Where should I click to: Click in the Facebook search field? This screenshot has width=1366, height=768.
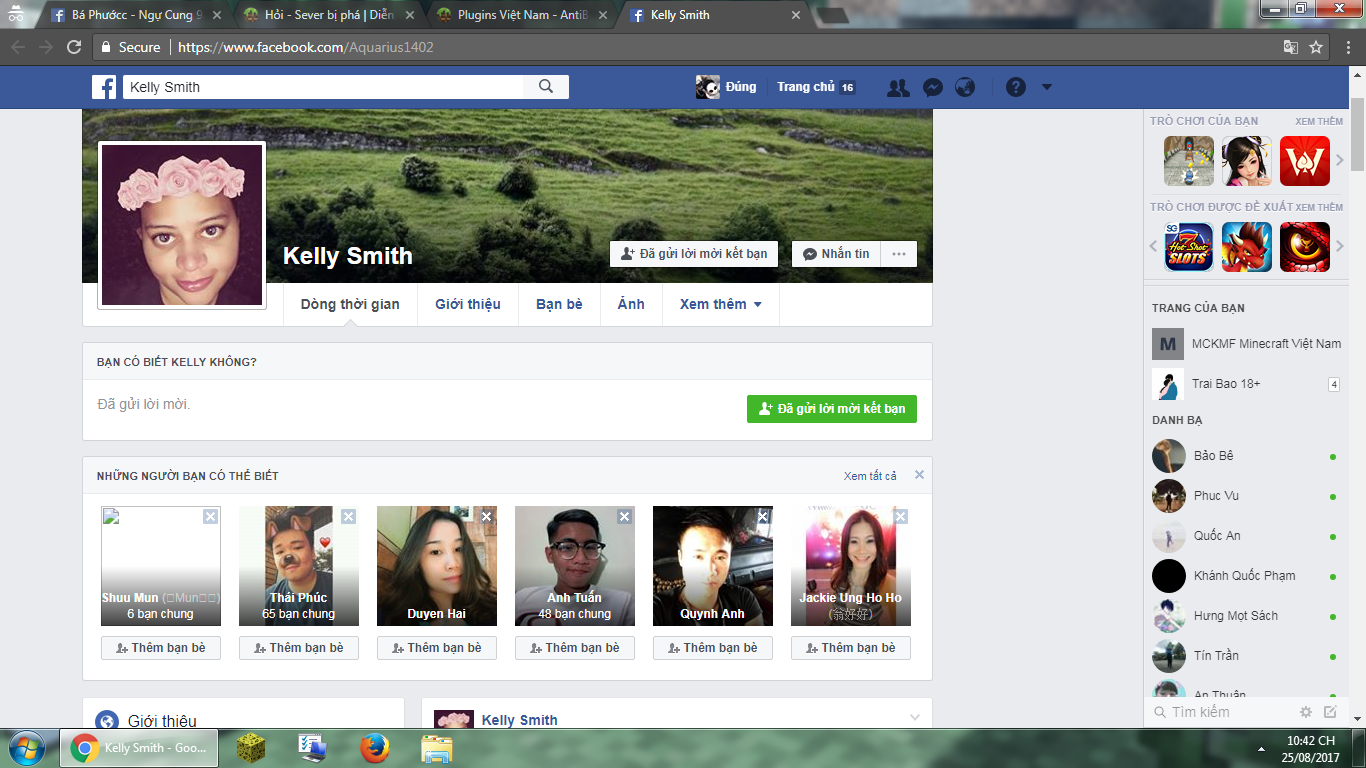tap(323, 87)
